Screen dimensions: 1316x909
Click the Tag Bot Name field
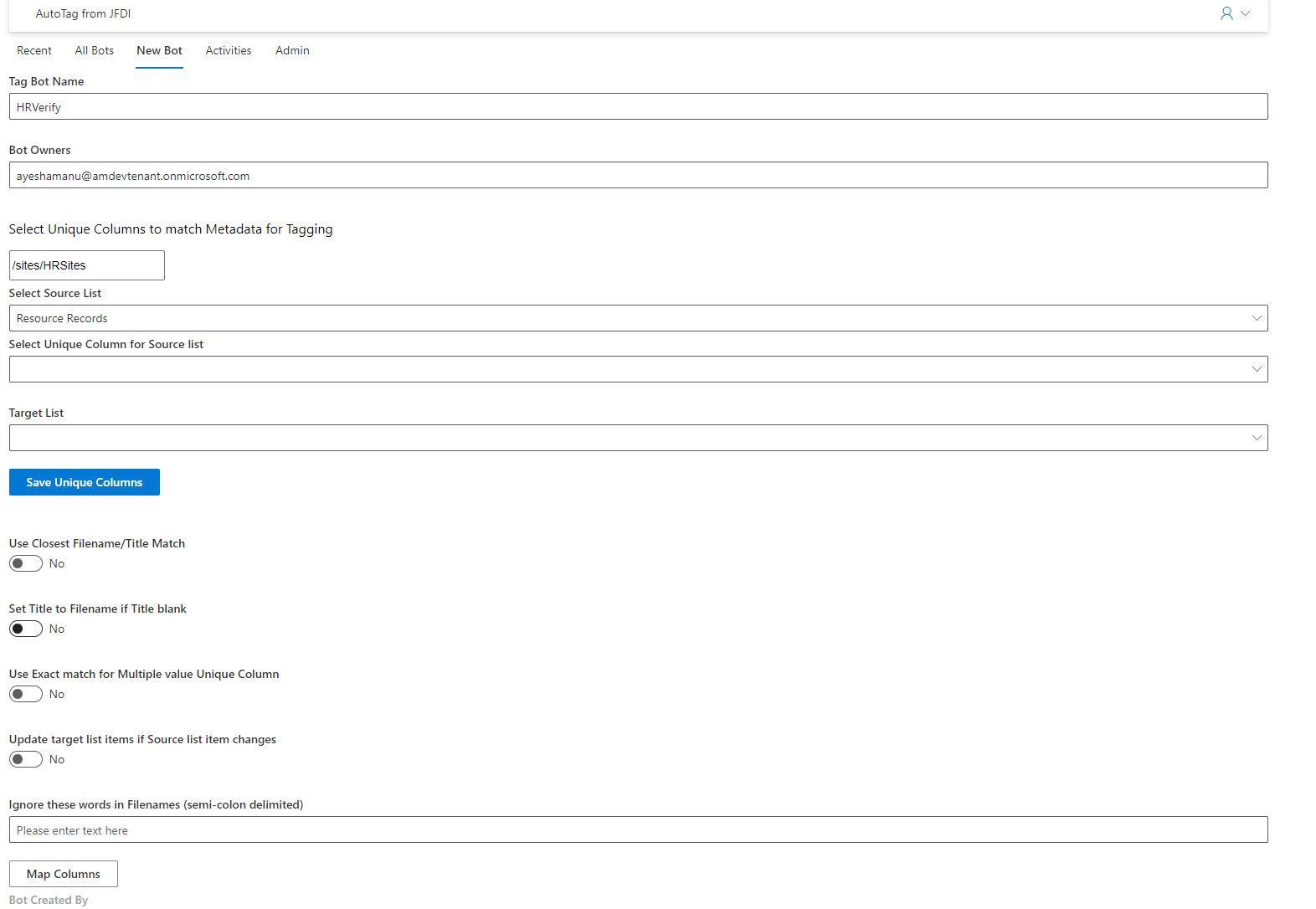point(638,106)
